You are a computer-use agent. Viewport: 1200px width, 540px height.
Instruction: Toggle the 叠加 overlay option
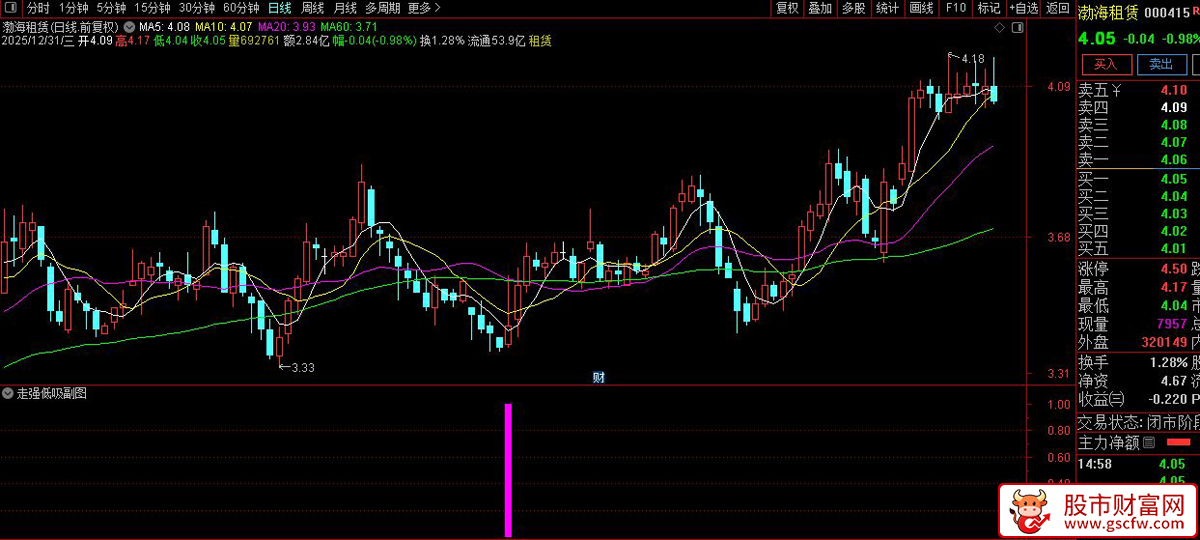point(820,8)
